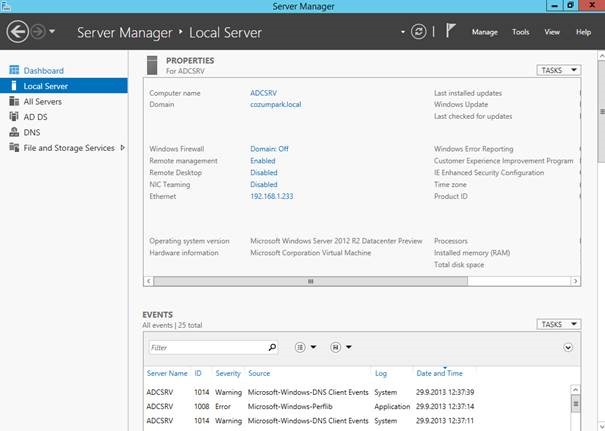Open the notifications flag
The image size is (605, 431).
pos(450,30)
